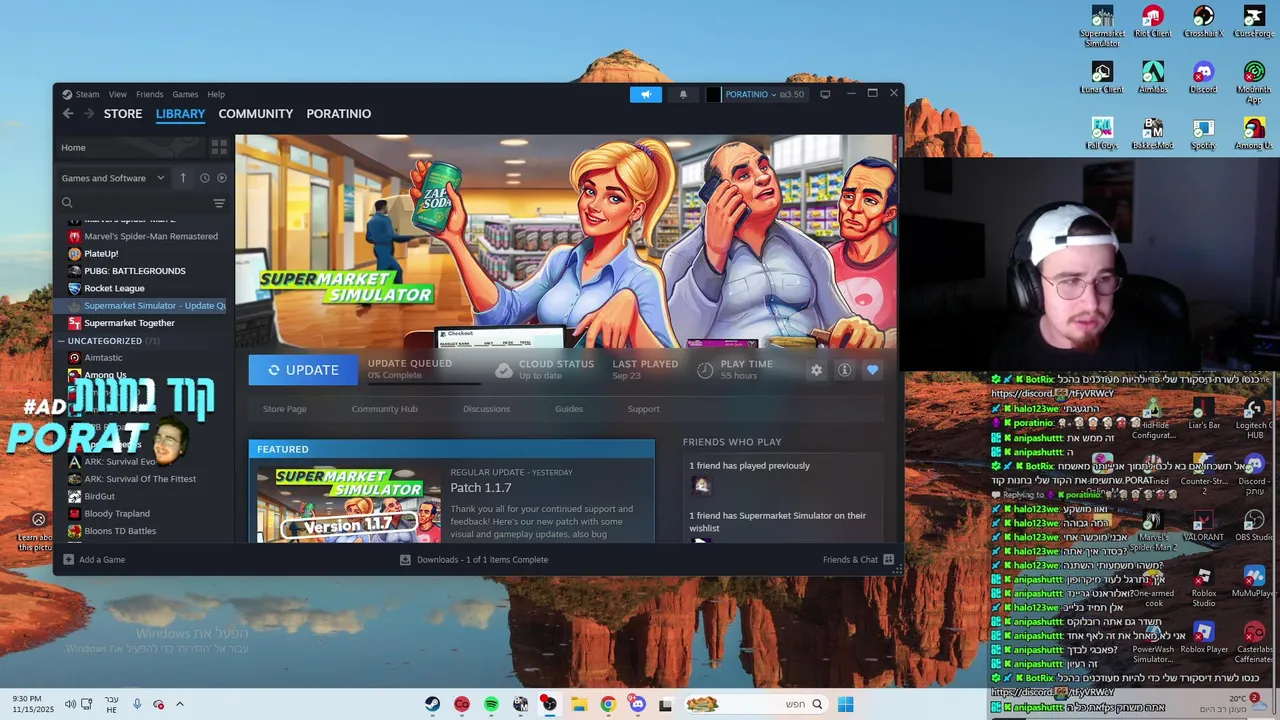Image resolution: width=1280 pixels, height=720 pixels.
Task: Click the blue UPDATE button
Action: (303, 370)
